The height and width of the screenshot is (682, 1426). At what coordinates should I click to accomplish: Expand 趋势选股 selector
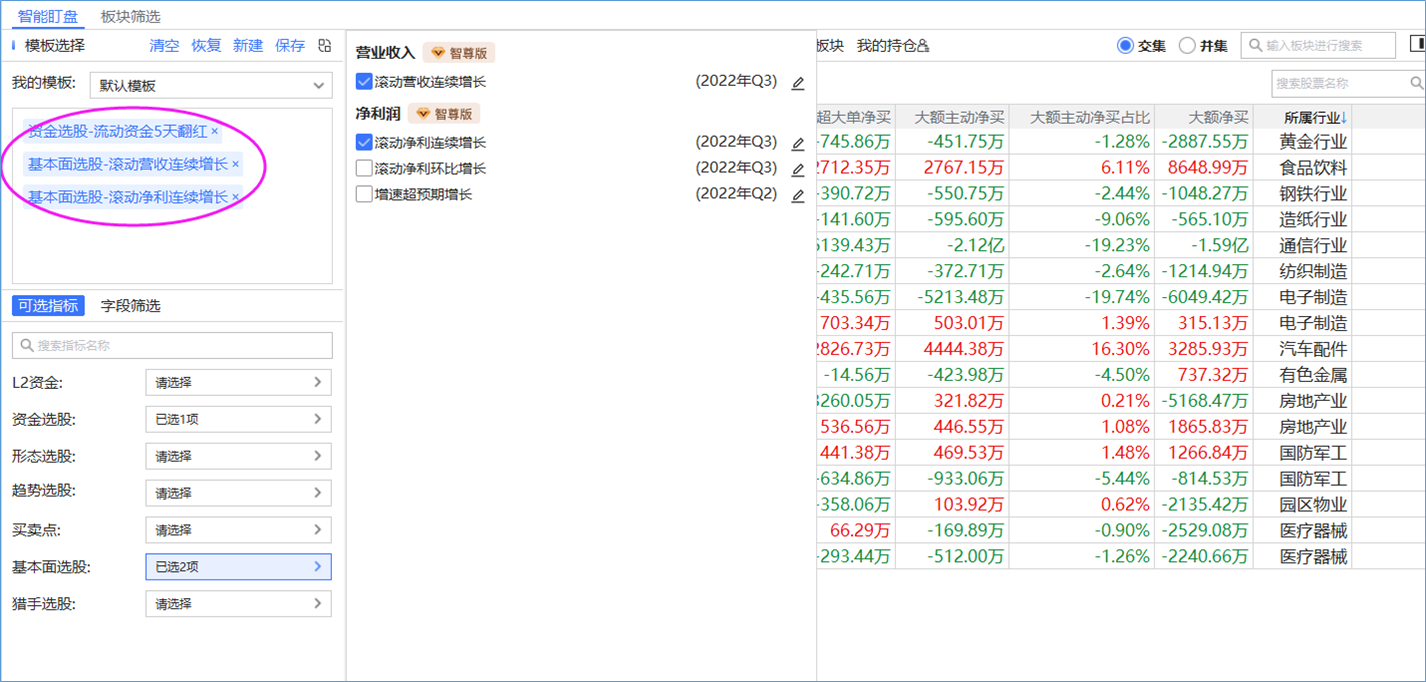pyautogui.click(x=238, y=493)
